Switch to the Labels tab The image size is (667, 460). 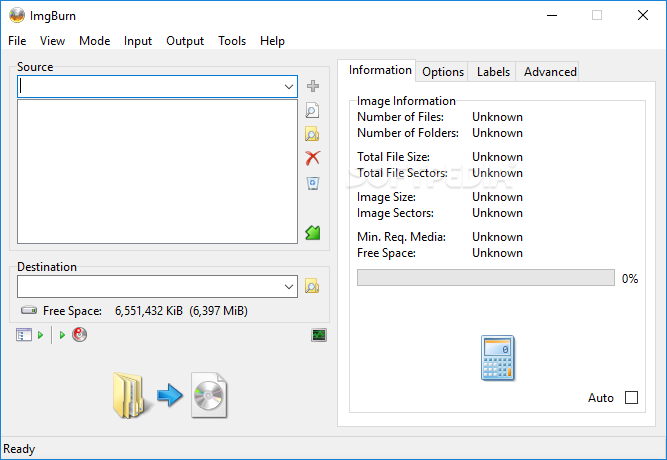click(493, 72)
